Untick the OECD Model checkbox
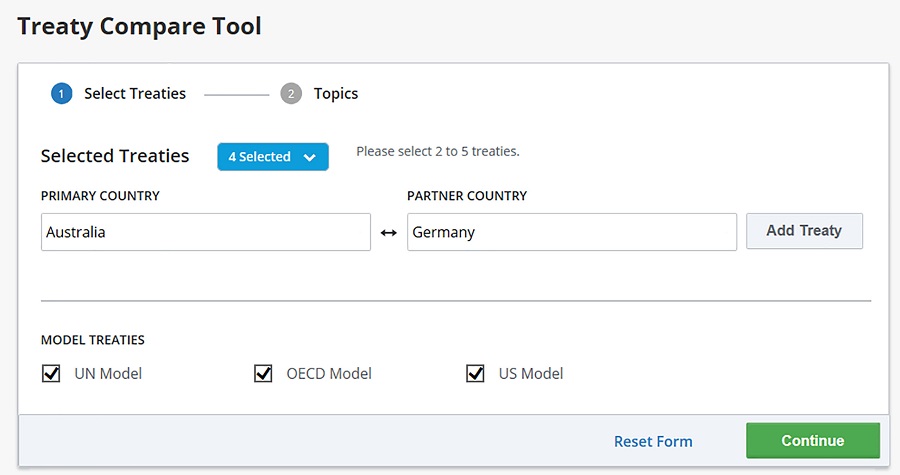 tap(263, 373)
